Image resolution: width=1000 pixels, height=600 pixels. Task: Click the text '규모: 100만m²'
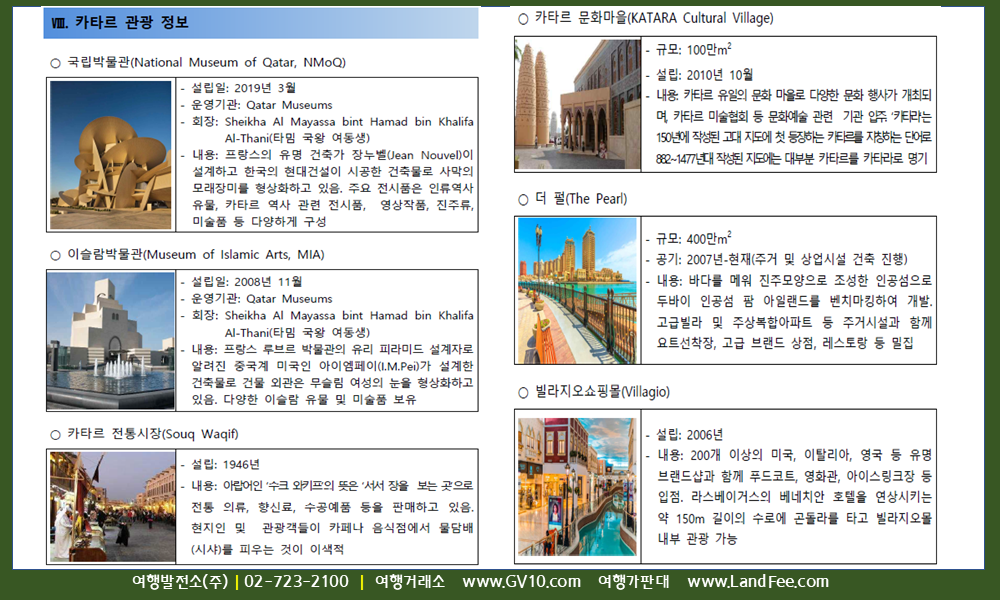tap(694, 49)
